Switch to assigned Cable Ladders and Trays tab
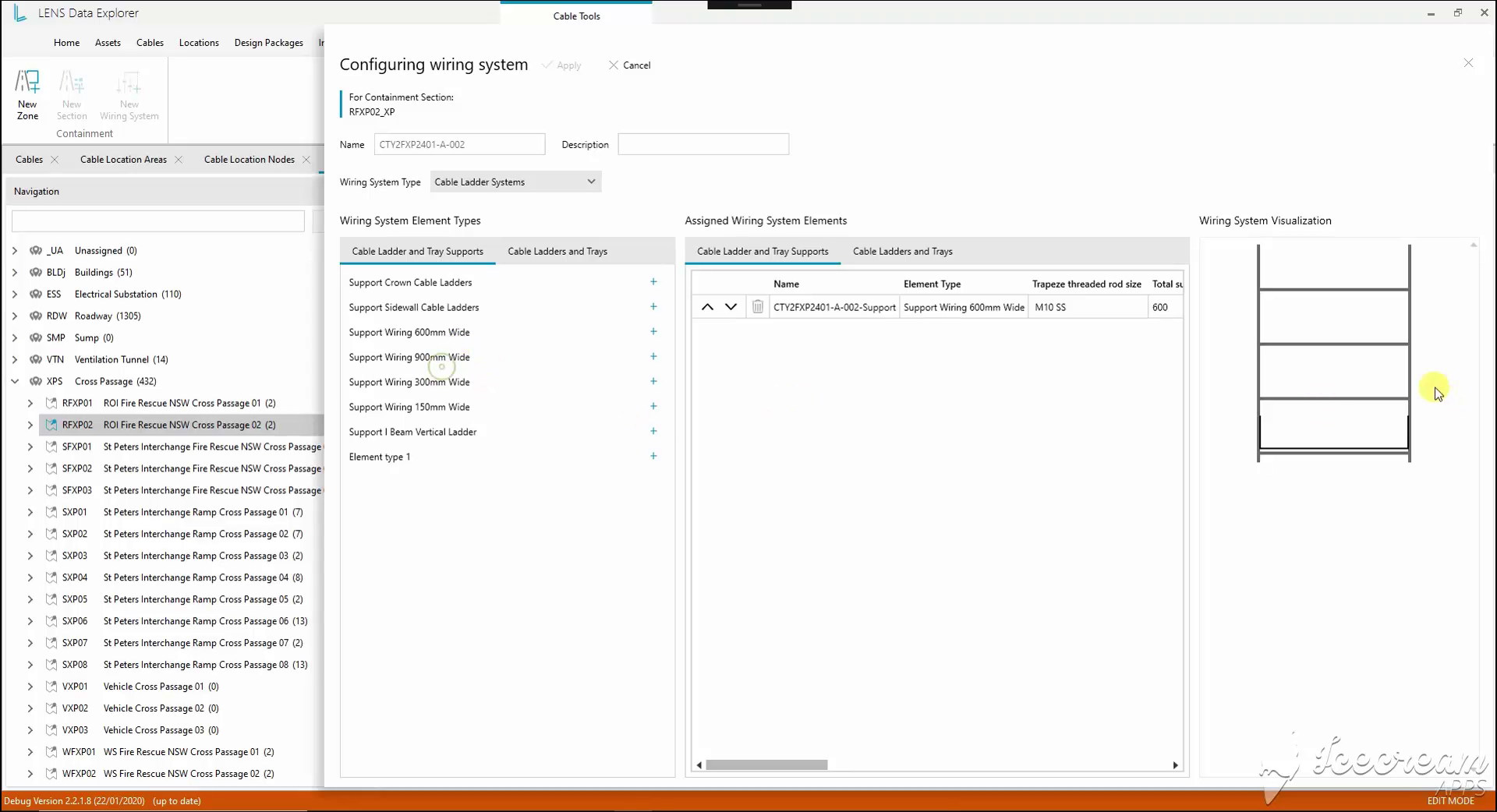This screenshot has height=812, width=1497. click(903, 252)
